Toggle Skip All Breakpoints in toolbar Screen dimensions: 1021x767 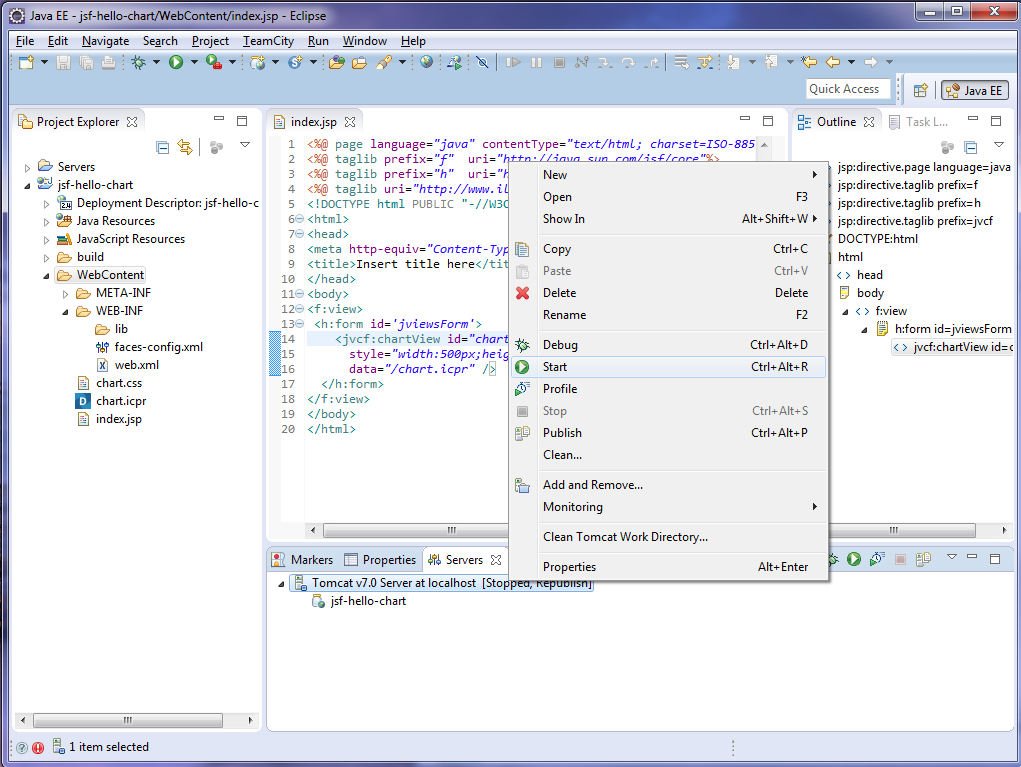(482, 62)
